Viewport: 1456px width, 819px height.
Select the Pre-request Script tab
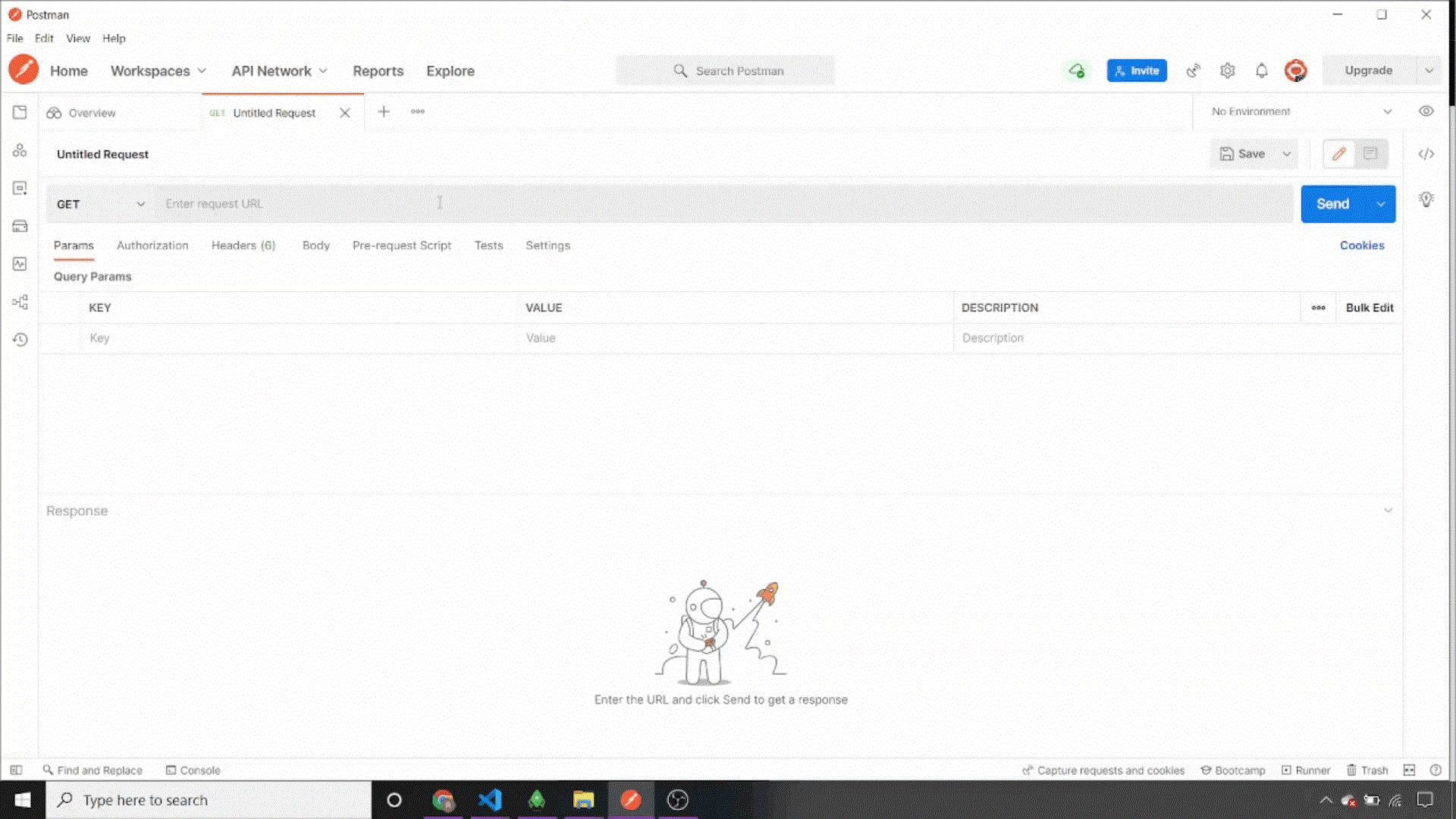point(402,245)
